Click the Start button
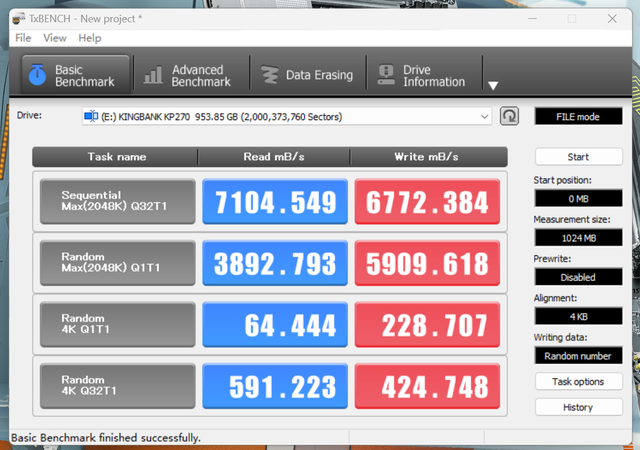 (x=578, y=157)
